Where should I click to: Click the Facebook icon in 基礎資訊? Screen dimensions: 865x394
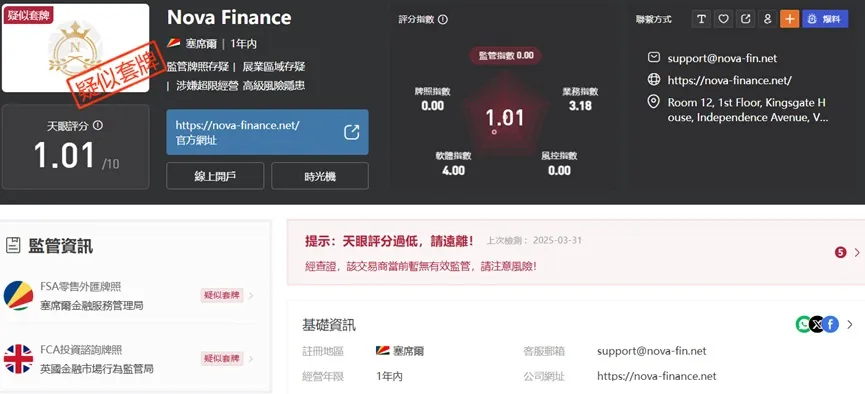click(831, 324)
